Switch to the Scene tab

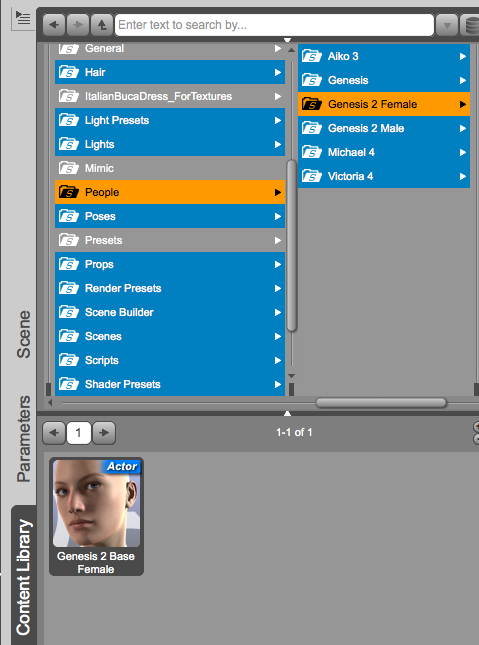23,334
